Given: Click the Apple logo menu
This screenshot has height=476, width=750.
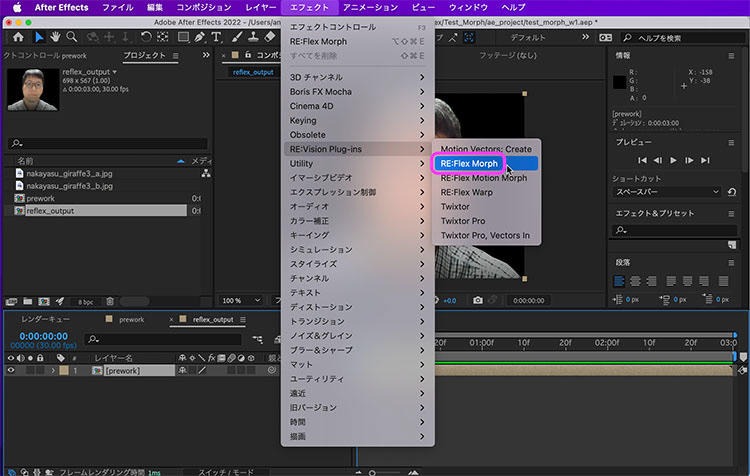Looking at the screenshot, I should [x=17, y=7].
